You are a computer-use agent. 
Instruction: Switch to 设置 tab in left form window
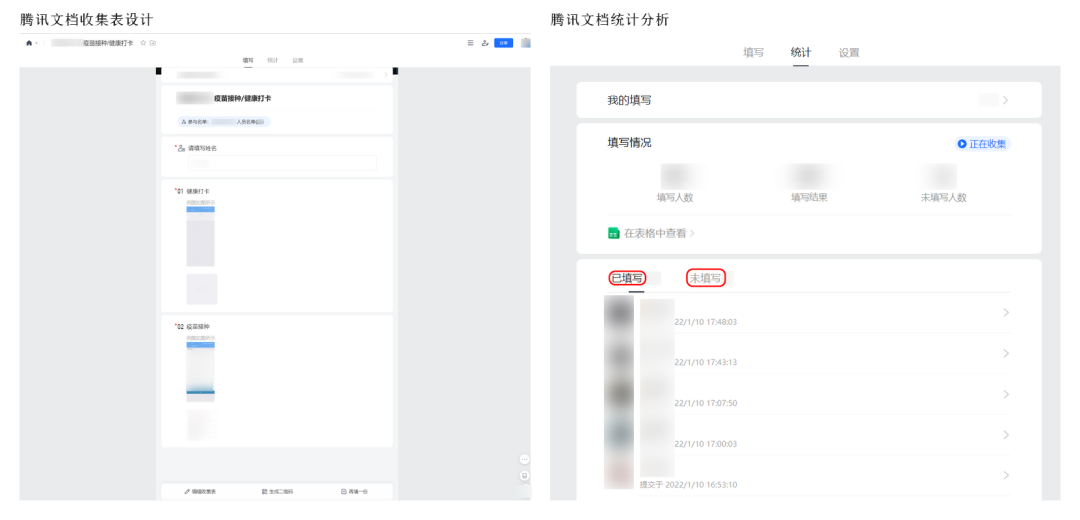click(298, 61)
